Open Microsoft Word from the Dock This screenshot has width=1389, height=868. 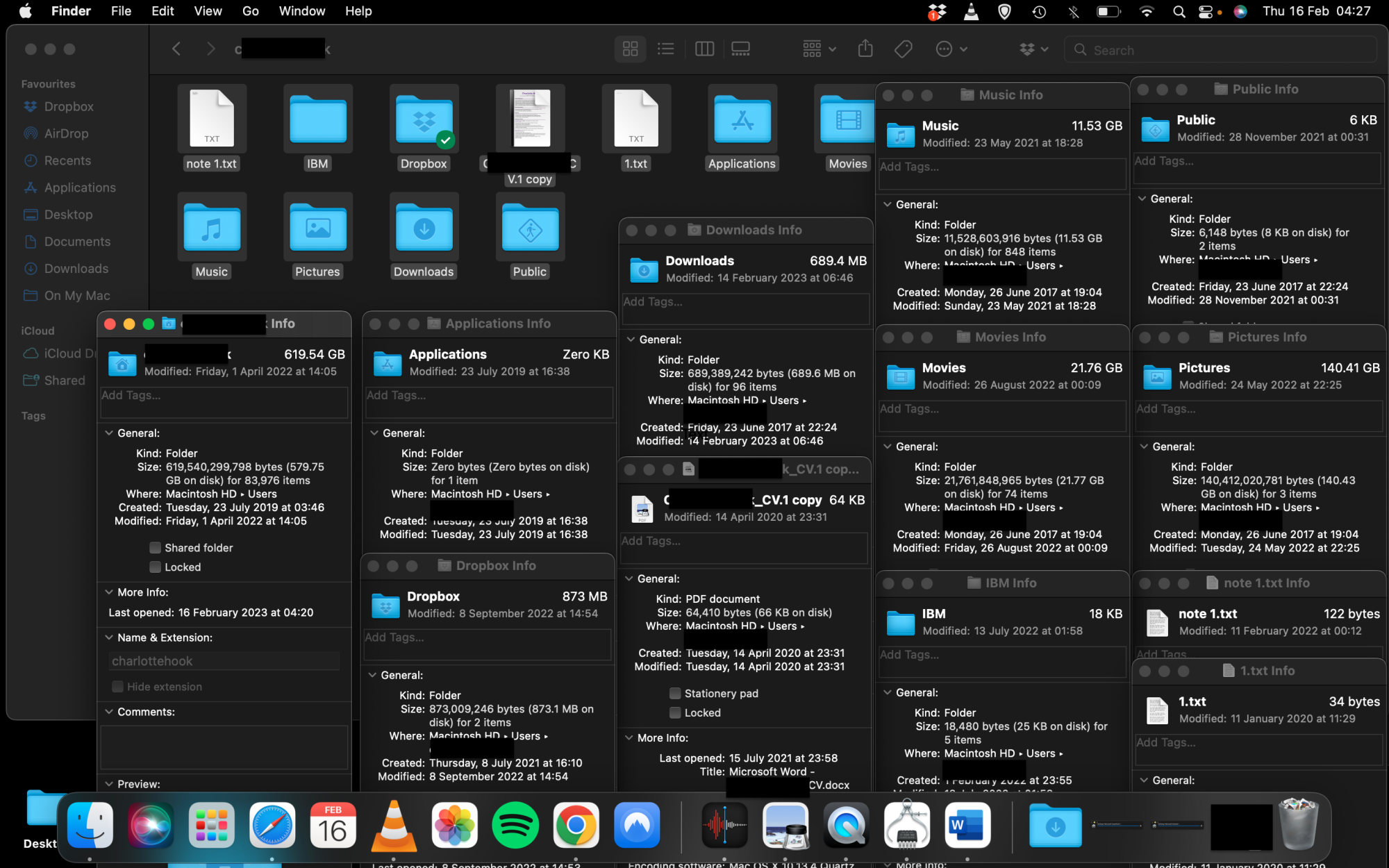click(967, 825)
